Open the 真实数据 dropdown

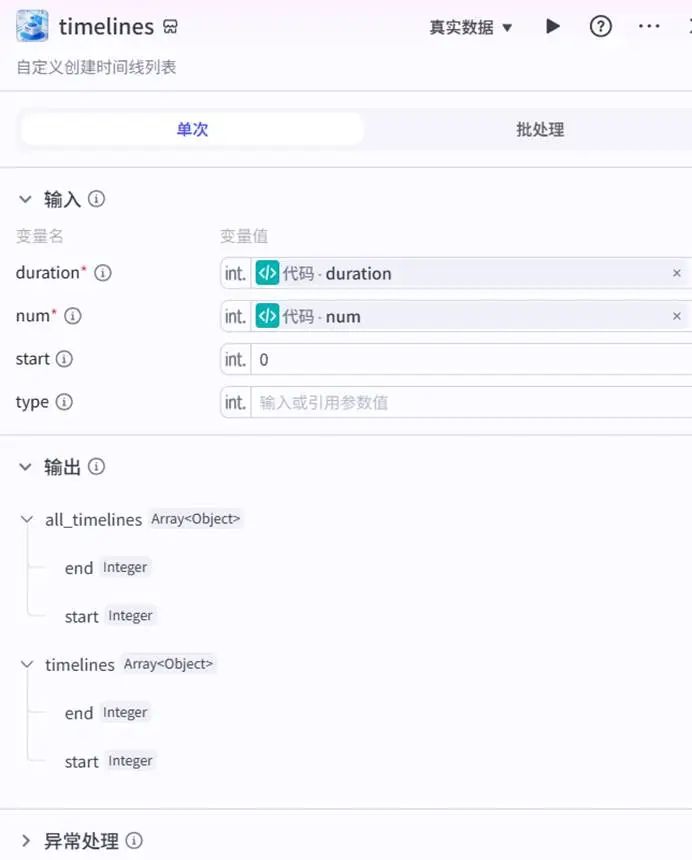tap(470, 27)
